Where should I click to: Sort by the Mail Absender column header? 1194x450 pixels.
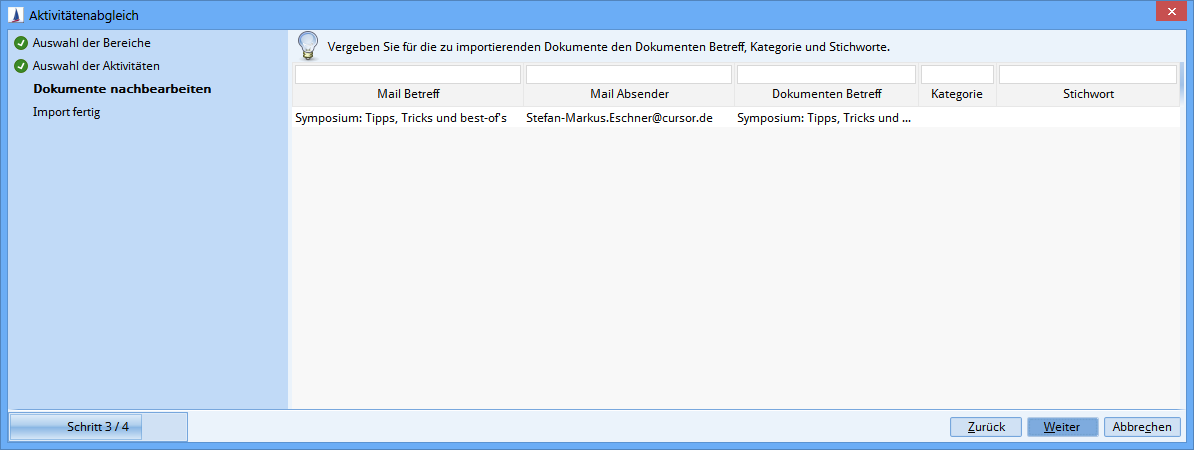(x=629, y=95)
